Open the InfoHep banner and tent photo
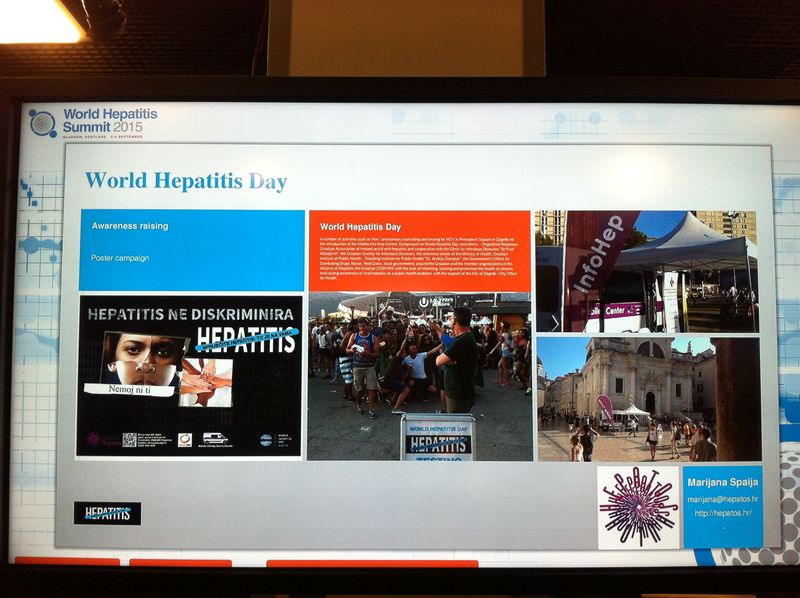Screen dimensions: 800x598 coord(646,271)
